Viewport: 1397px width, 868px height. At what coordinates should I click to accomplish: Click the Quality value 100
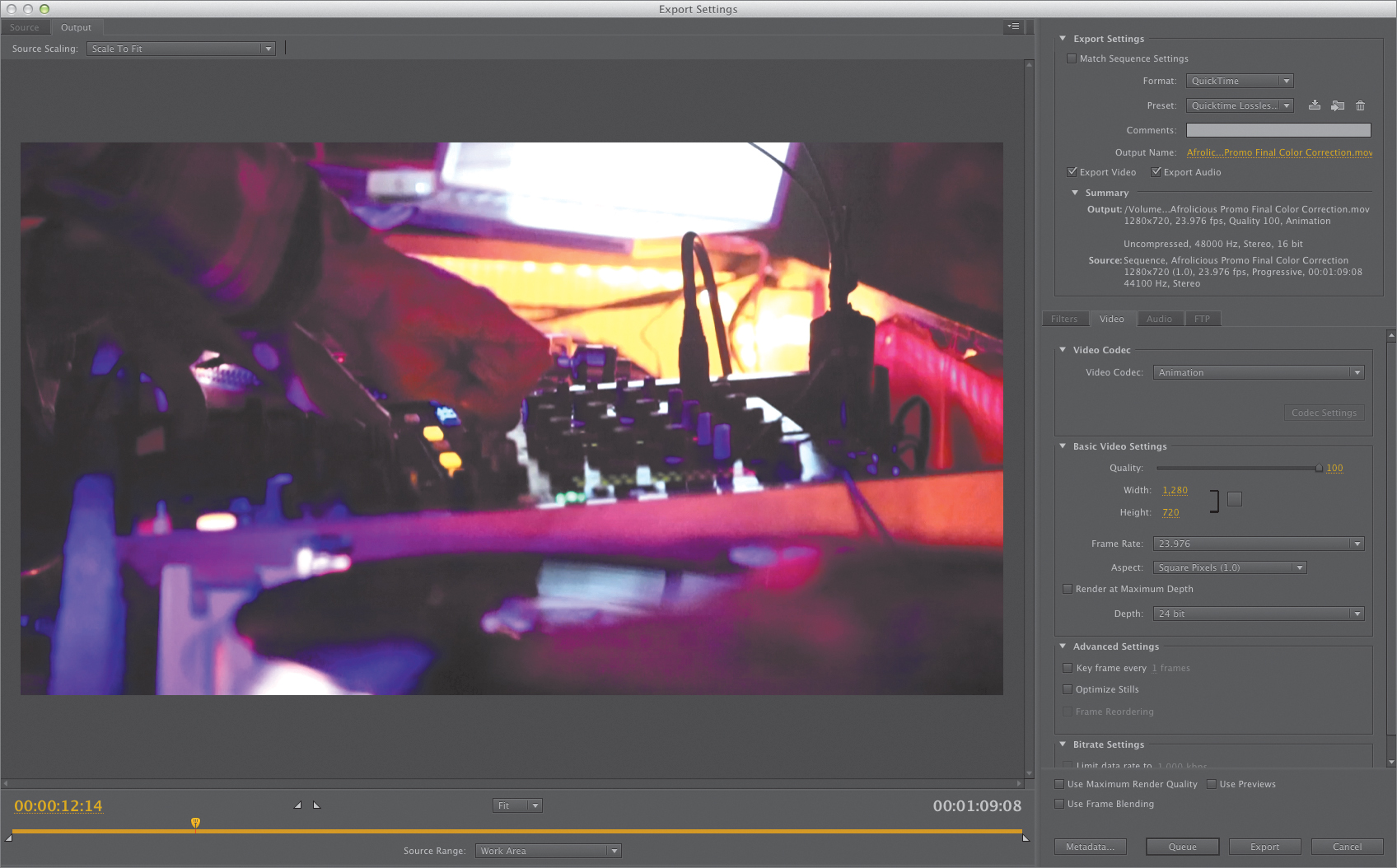1334,468
